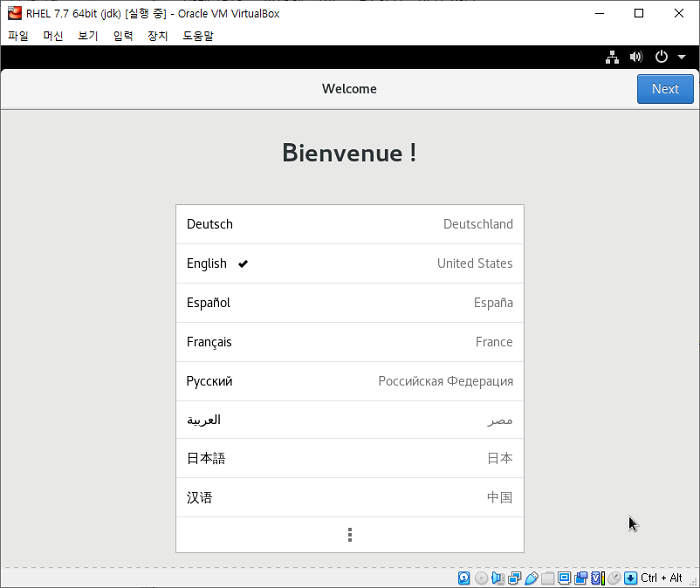This screenshot has height=588, width=700.
Task: Open the 장치 menu
Action: (158, 35)
